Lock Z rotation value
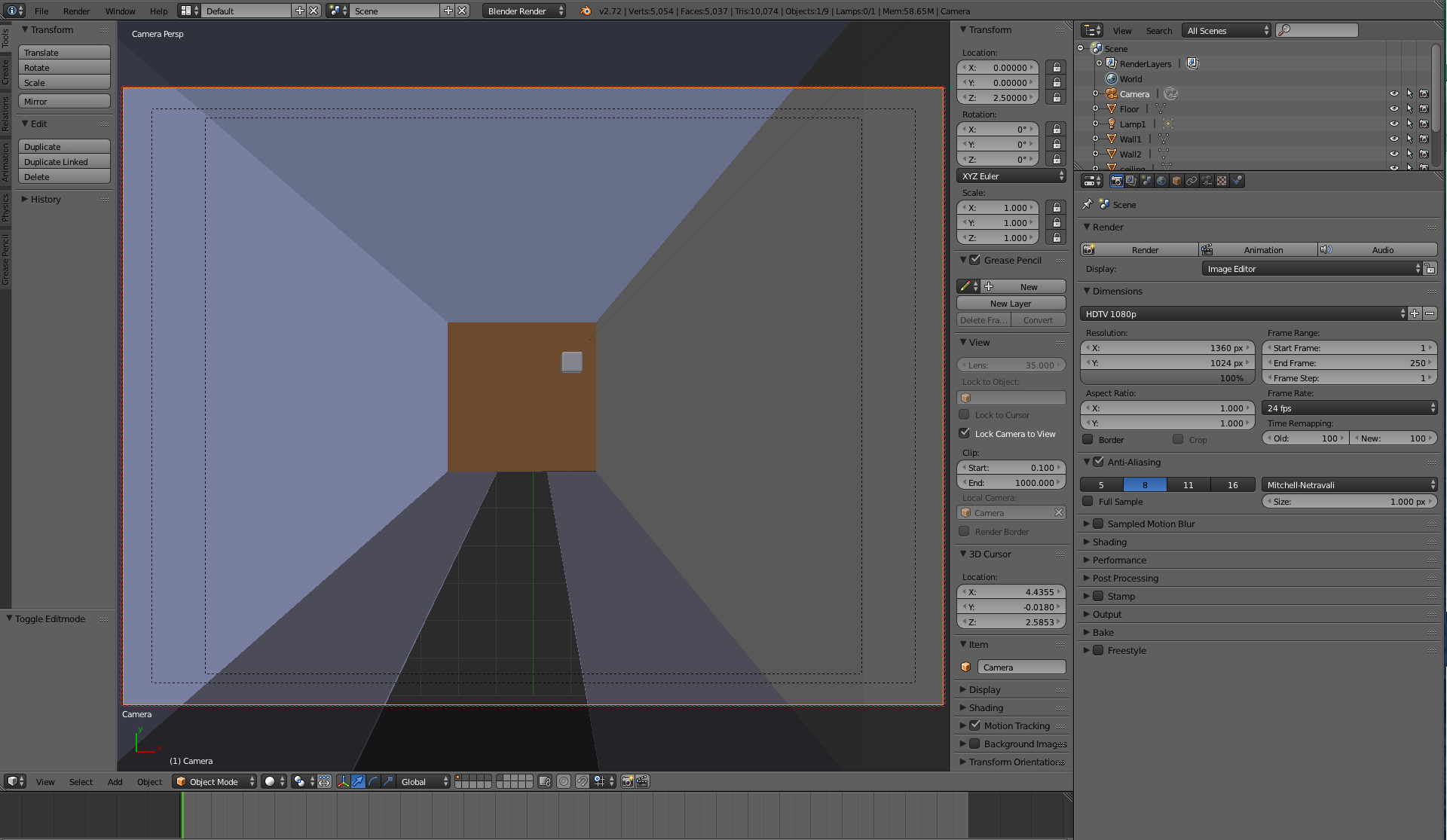Viewport: 1447px width, 840px height. click(x=1057, y=160)
